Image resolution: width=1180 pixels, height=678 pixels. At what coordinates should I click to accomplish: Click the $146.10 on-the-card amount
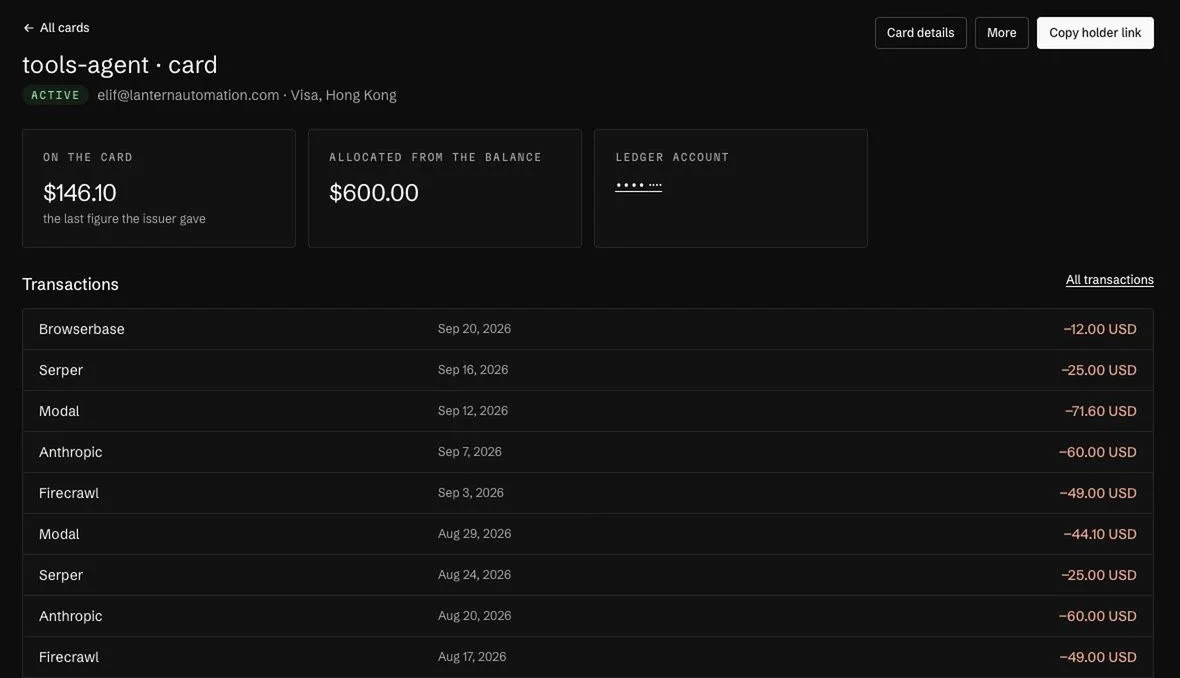(80, 193)
